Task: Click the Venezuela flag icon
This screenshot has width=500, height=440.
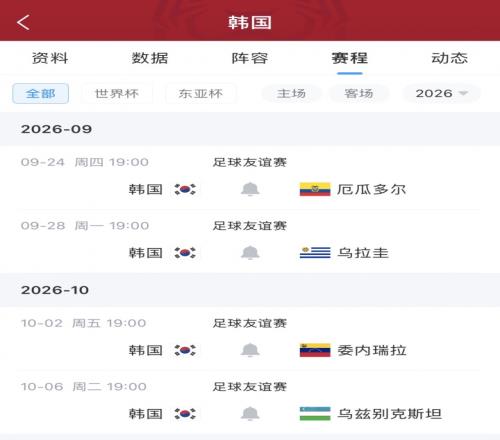Action: [x=315, y=350]
